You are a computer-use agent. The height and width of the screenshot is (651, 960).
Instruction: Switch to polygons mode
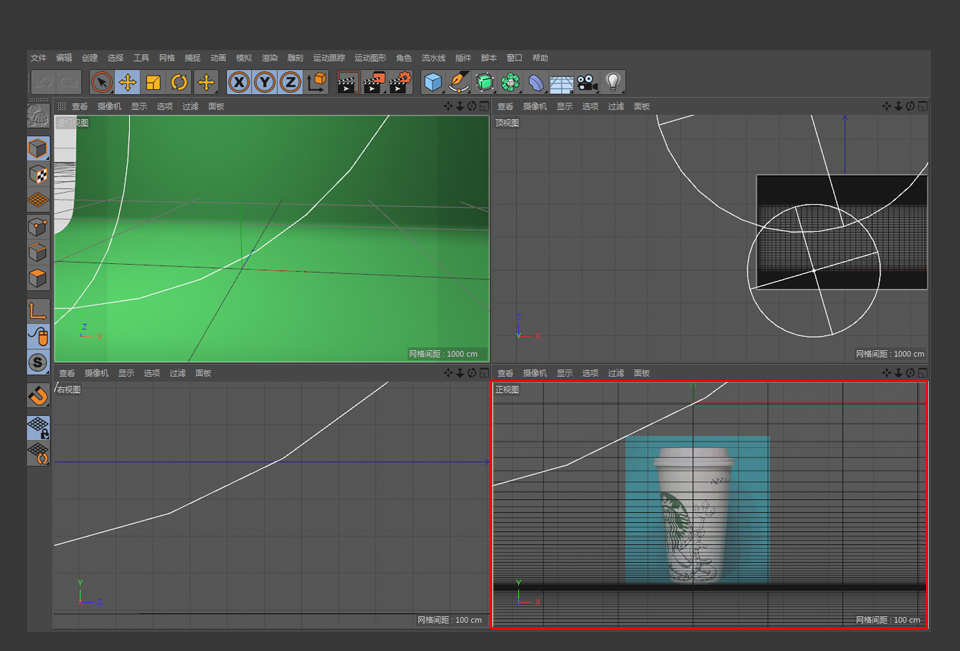tap(38, 279)
